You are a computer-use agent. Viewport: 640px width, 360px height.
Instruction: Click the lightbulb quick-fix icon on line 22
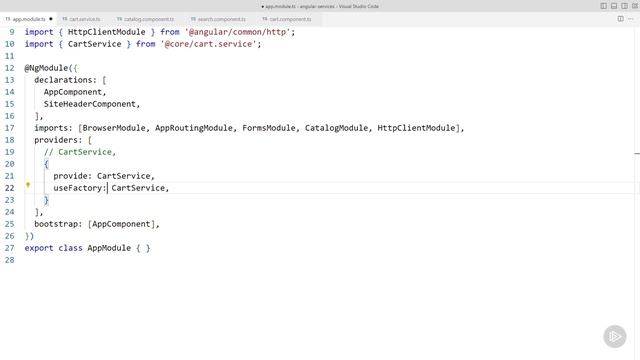28,185
